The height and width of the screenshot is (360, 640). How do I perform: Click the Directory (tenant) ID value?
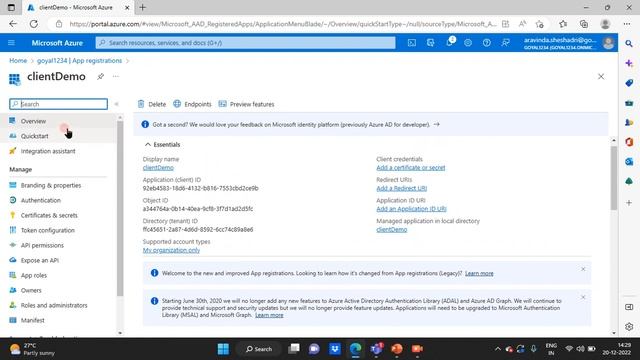click(198, 229)
